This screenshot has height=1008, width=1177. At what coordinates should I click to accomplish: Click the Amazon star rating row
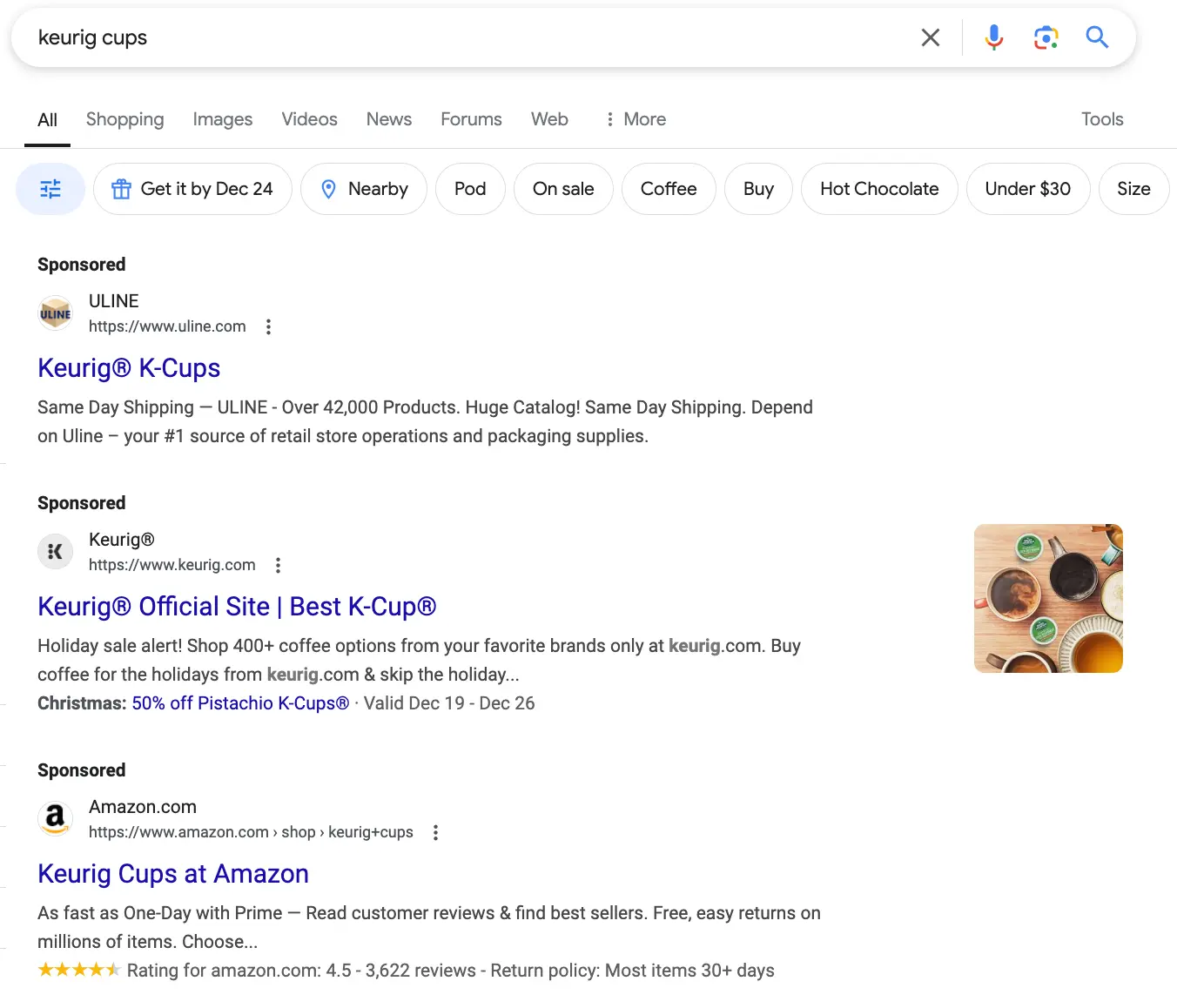(406, 971)
